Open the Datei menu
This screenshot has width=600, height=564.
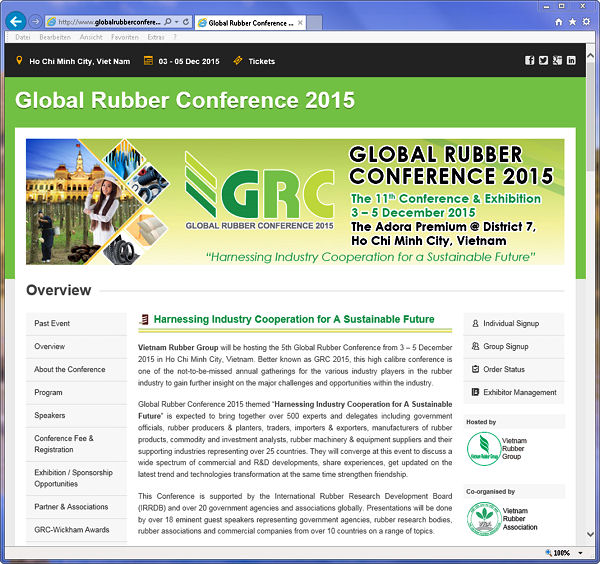point(23,37)
